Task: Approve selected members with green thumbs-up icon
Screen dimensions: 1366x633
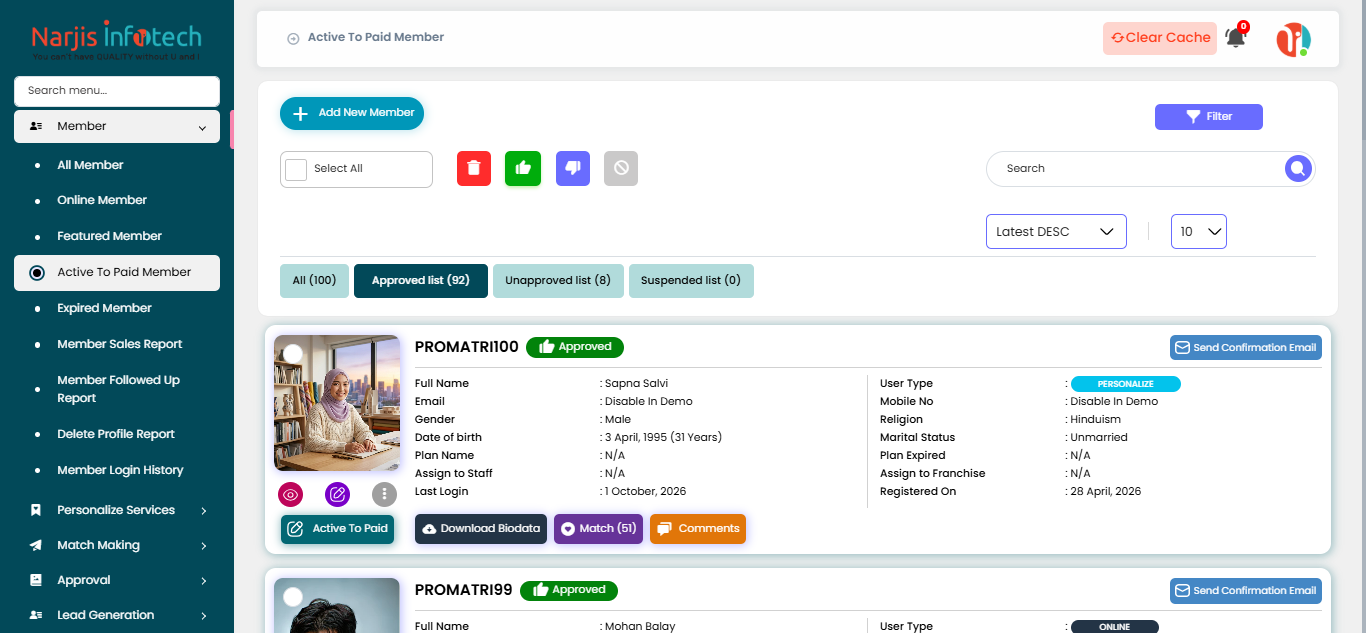Action: [523, 169]
